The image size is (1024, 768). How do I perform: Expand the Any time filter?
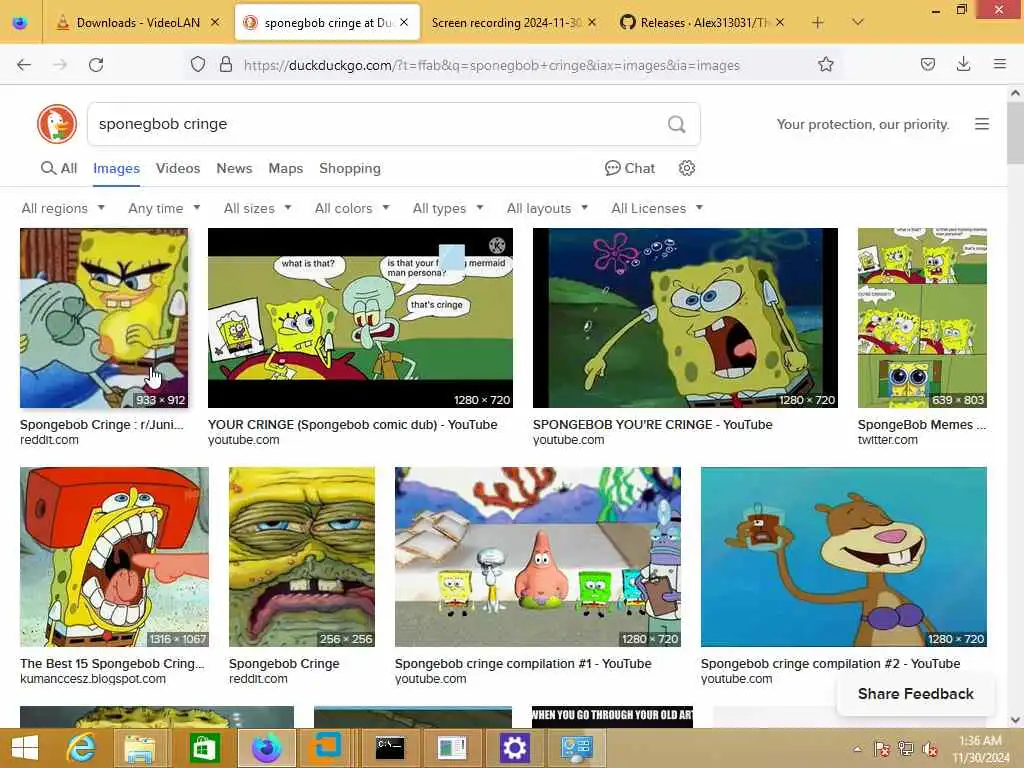164,208
